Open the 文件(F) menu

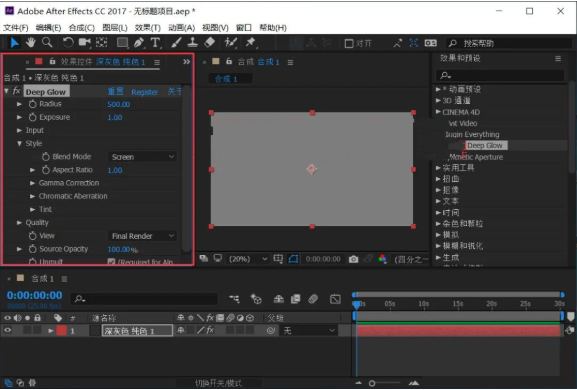16,28
